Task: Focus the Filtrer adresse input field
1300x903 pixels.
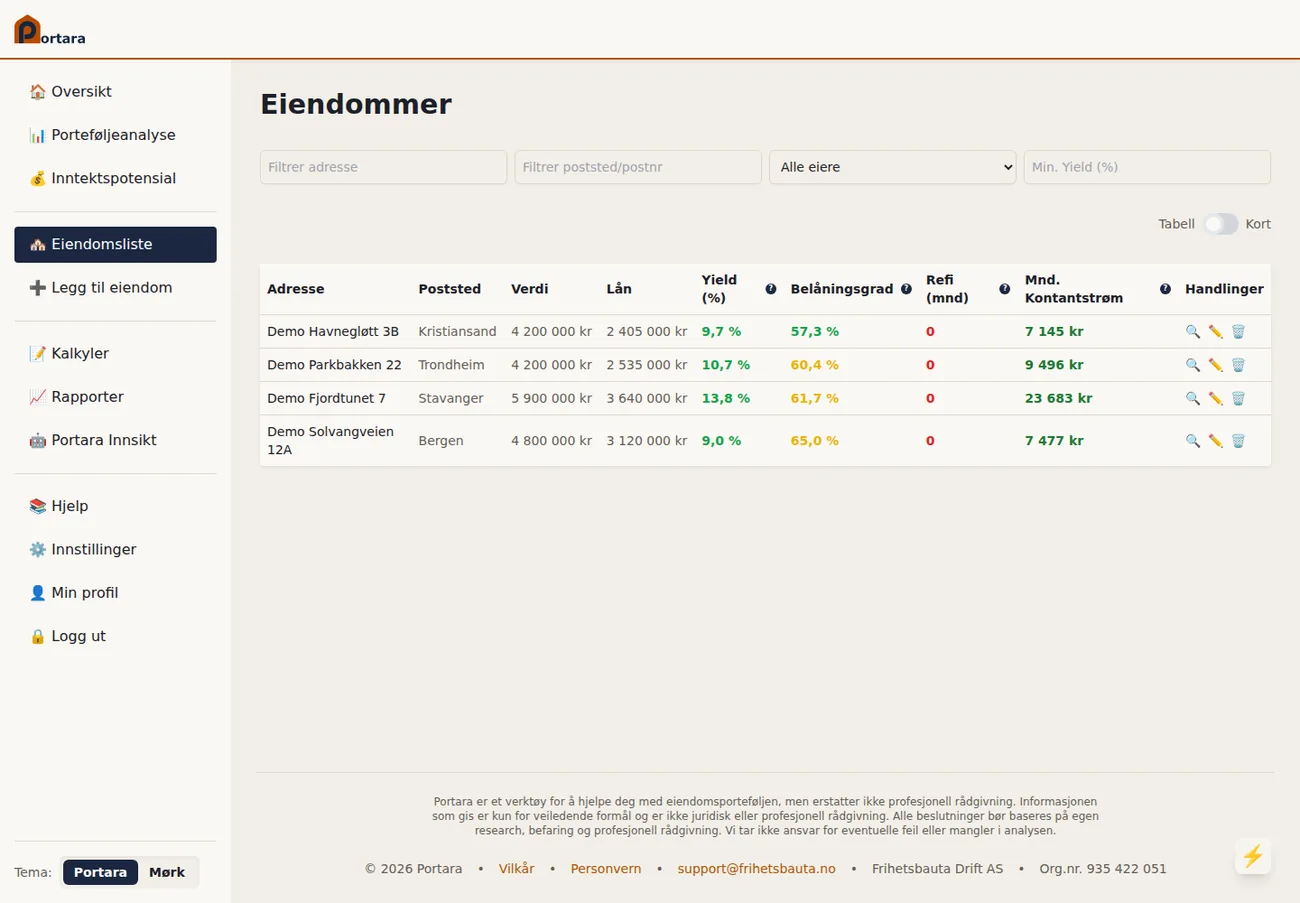Action: 383,167
